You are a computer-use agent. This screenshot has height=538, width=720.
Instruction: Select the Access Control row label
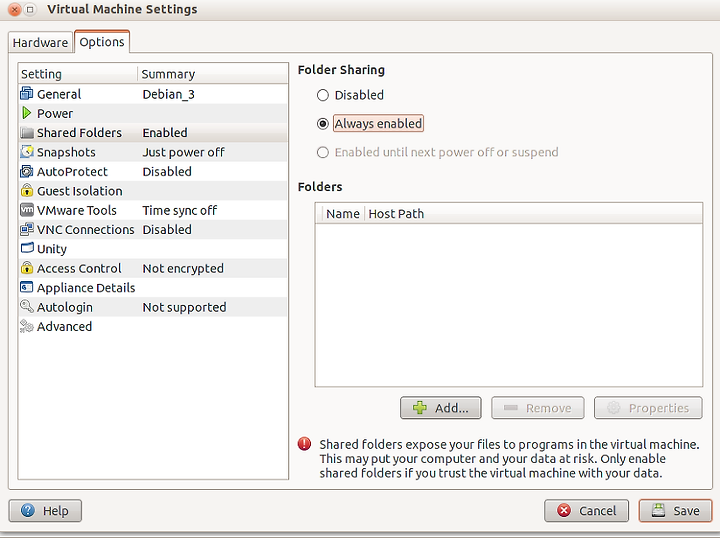(x=79, y=268)
